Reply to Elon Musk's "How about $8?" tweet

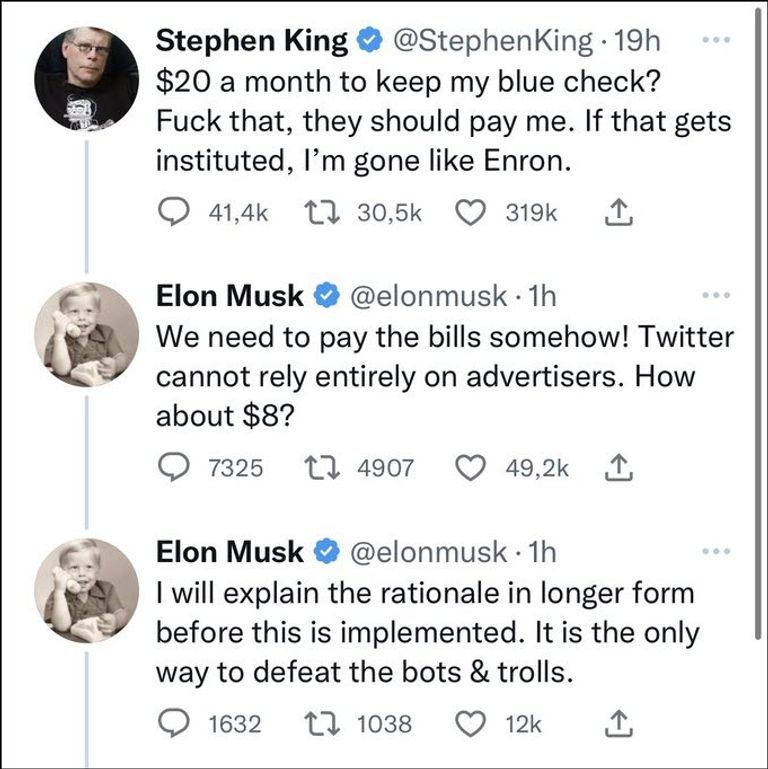click(x=176, y=467)
